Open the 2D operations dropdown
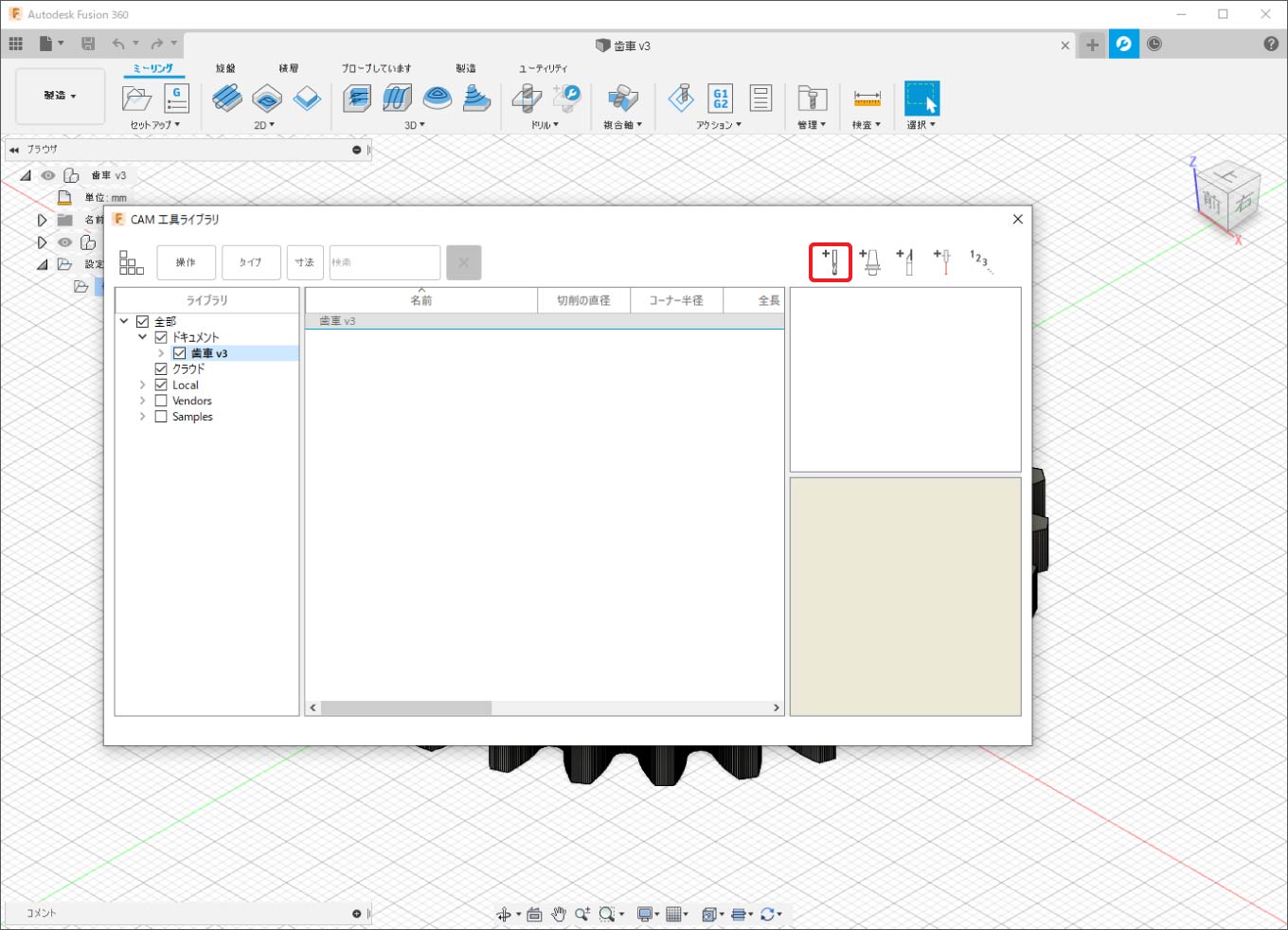The height and width of the screenshot is (930, 1288). [x=264, y=125]
